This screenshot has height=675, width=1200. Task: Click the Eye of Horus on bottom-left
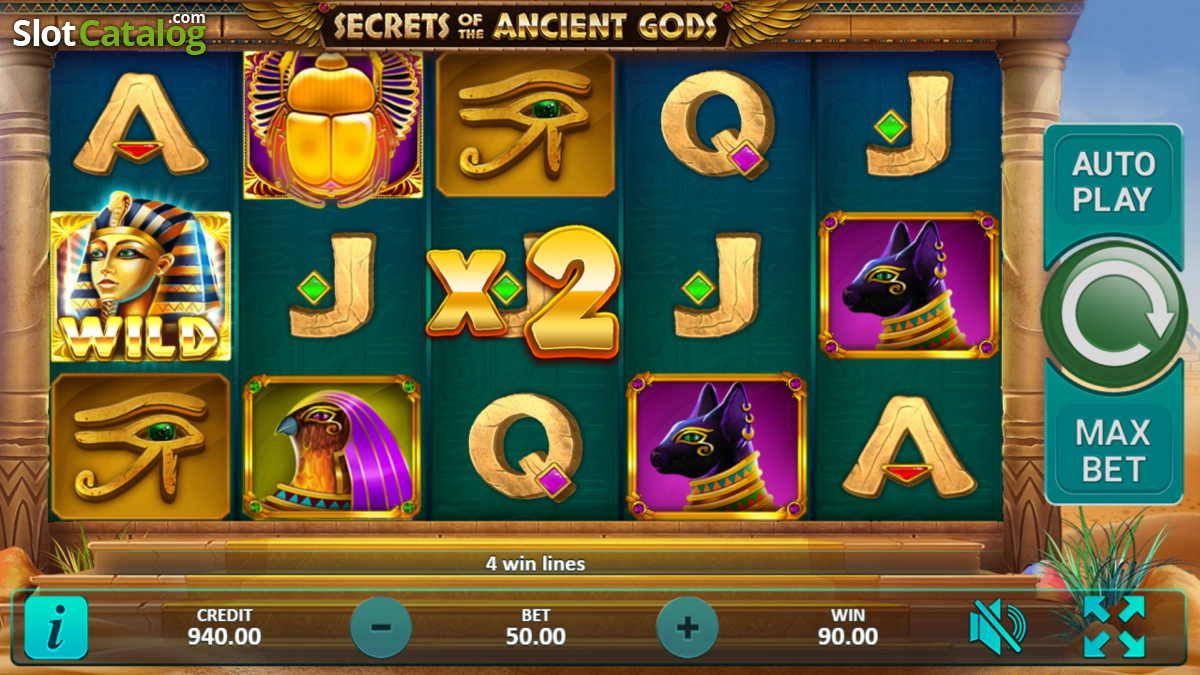pyautogui.click(x=140, y=446)
